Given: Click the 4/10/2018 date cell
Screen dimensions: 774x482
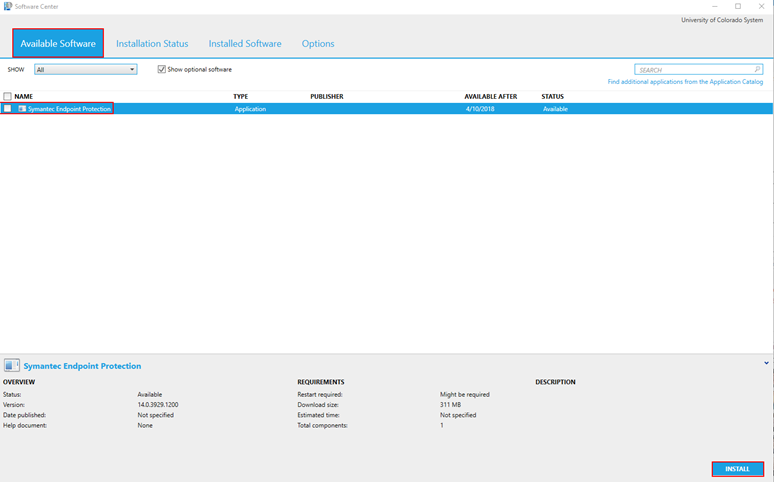Looking at the screenshot, I should [x=480, y=109].
